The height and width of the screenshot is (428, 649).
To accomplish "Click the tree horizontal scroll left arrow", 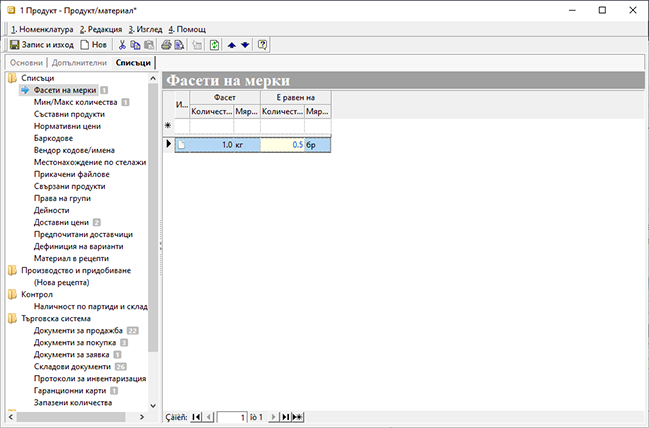I will 11,416.
